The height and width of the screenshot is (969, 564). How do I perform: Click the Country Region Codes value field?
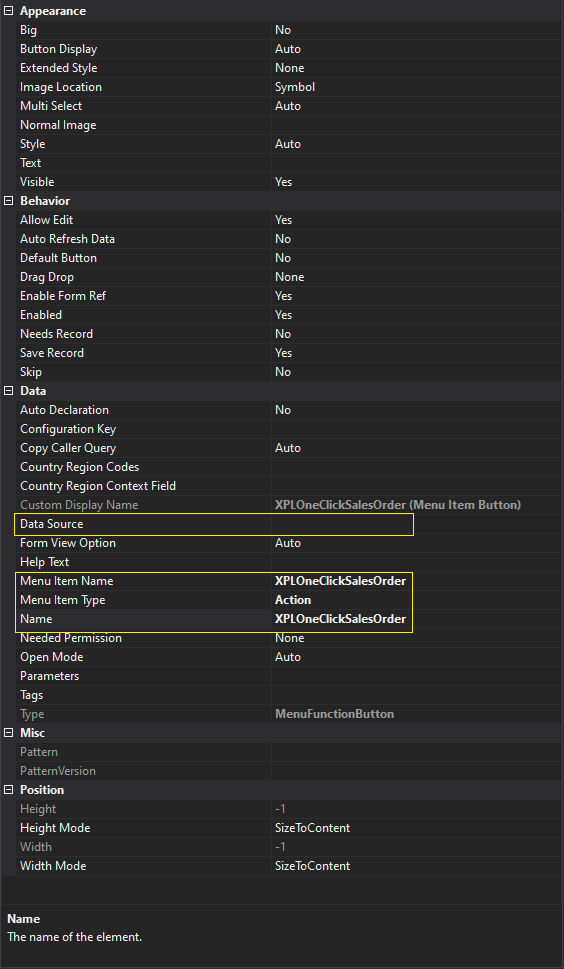point(417,467)
